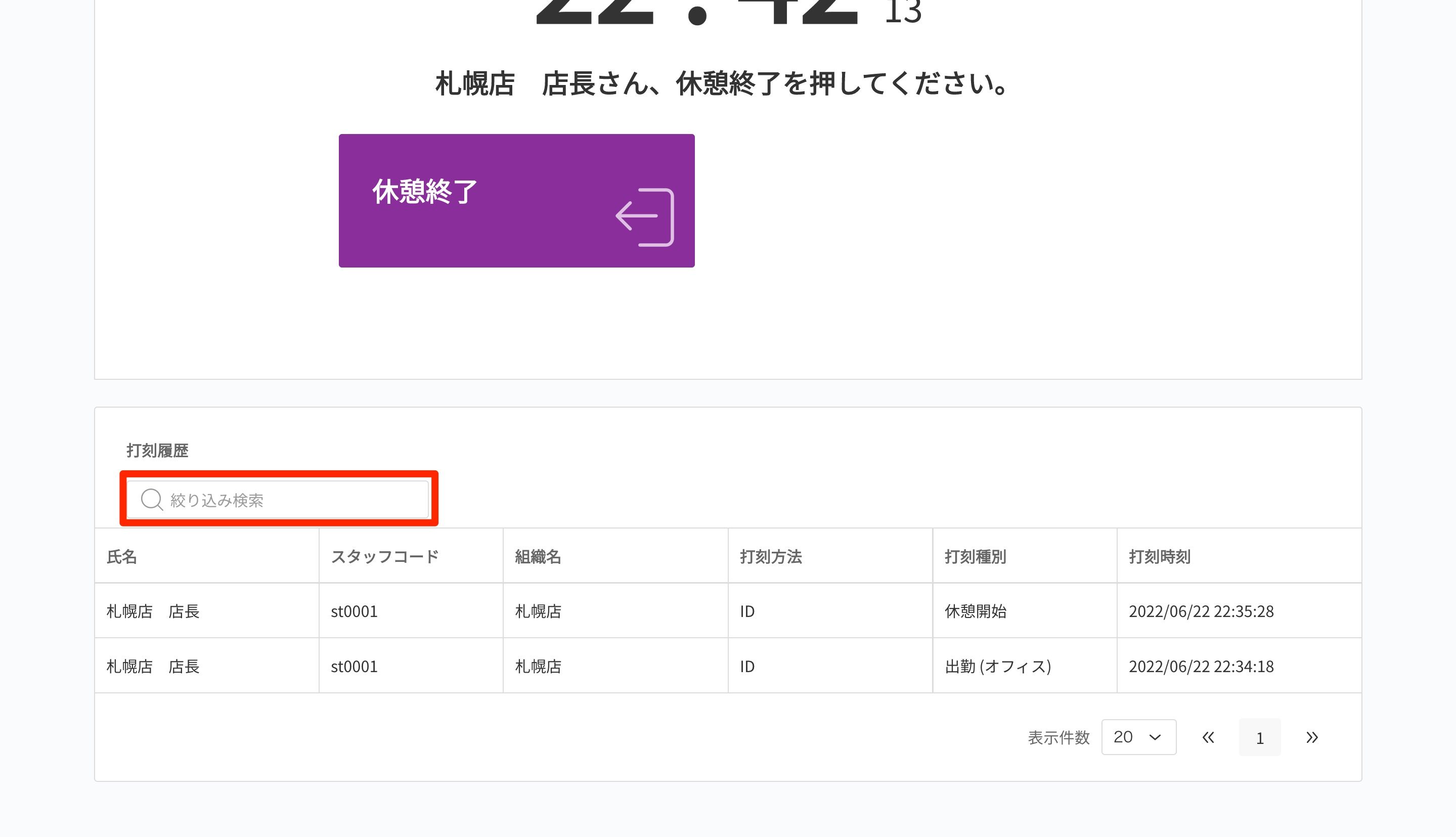Sort by 打刻種別 column header
This screenshot has width=1456, height=837.
coord(975,556)
